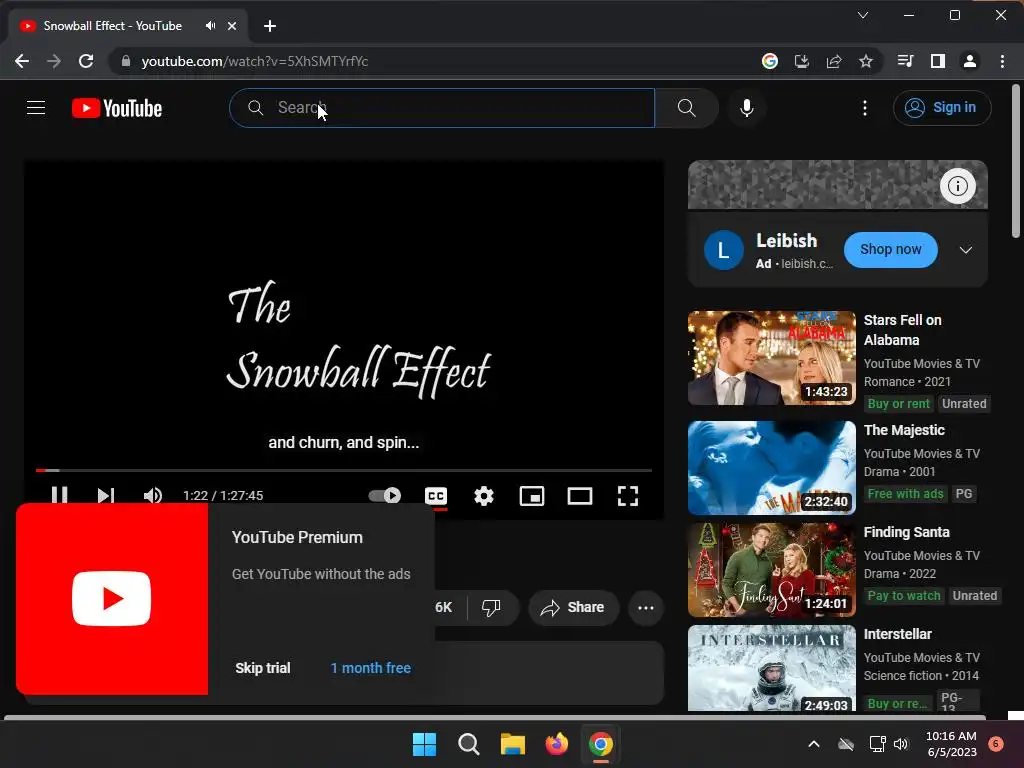This screenshot has width=1024, height=768.
Task: Open player settings gear
Action: pos(484,496)
